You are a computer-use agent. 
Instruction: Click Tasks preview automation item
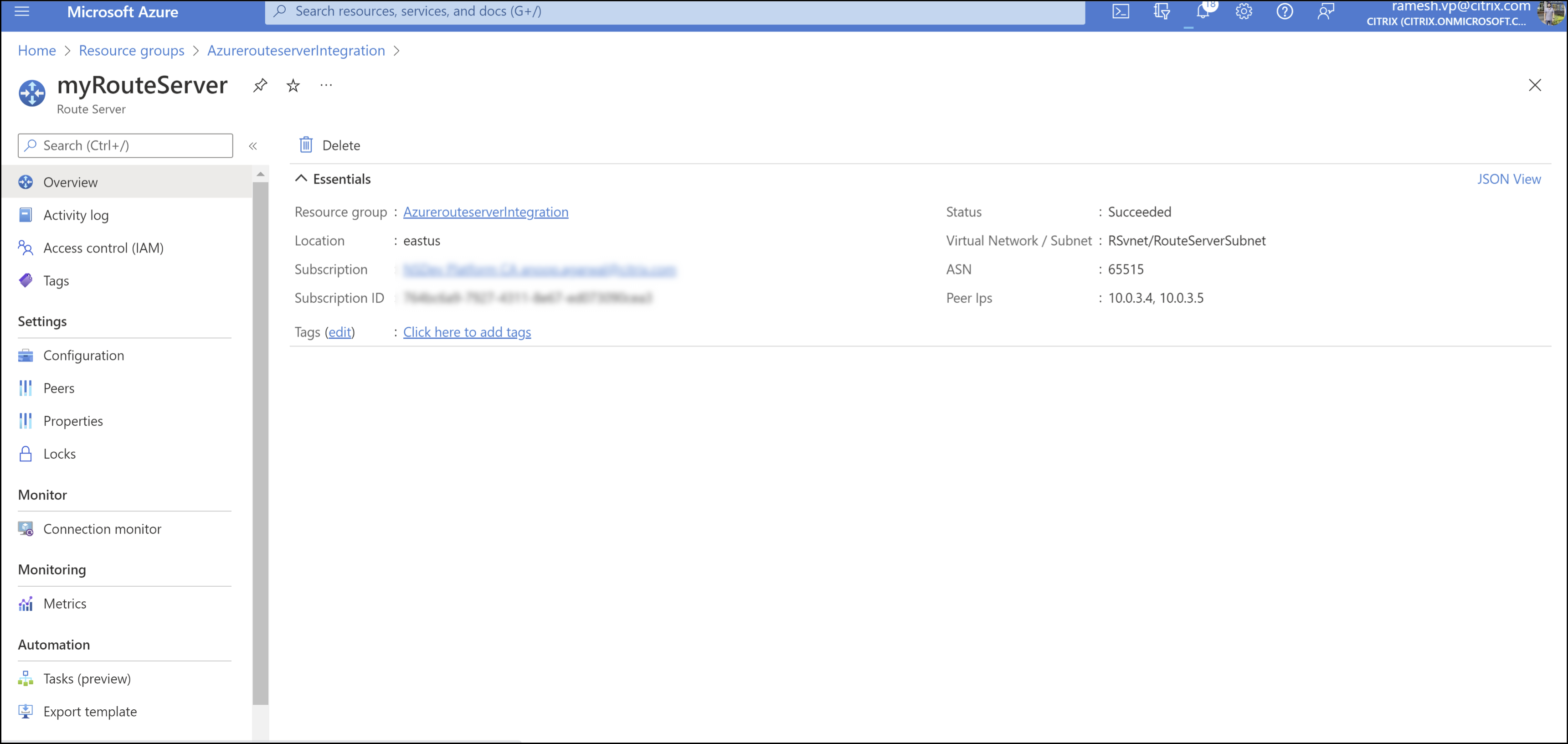click(86, 678)
